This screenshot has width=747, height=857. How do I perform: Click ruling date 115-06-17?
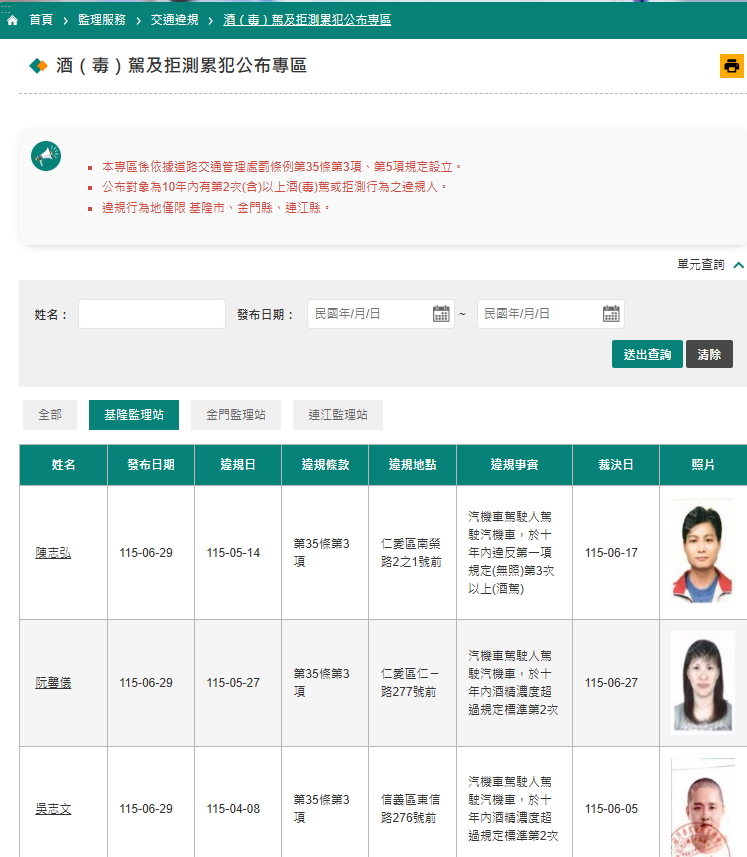pyautogui.click(x=611, y=553)
